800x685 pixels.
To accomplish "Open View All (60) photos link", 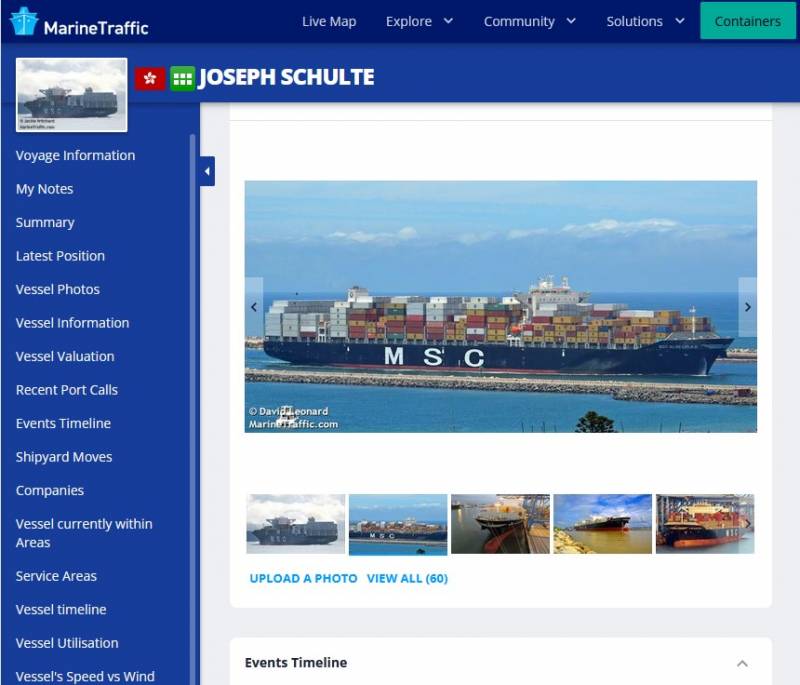I will click(407, 578).
